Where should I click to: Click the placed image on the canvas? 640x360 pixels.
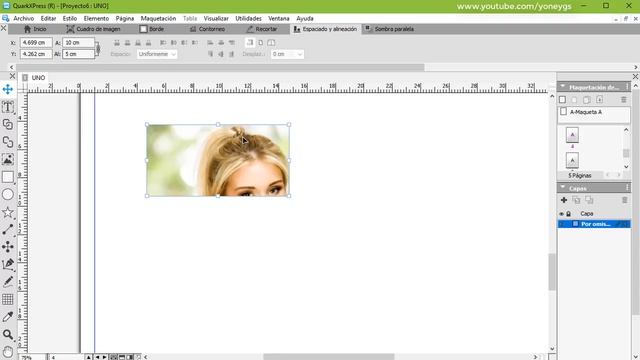(x=218, y=160)
